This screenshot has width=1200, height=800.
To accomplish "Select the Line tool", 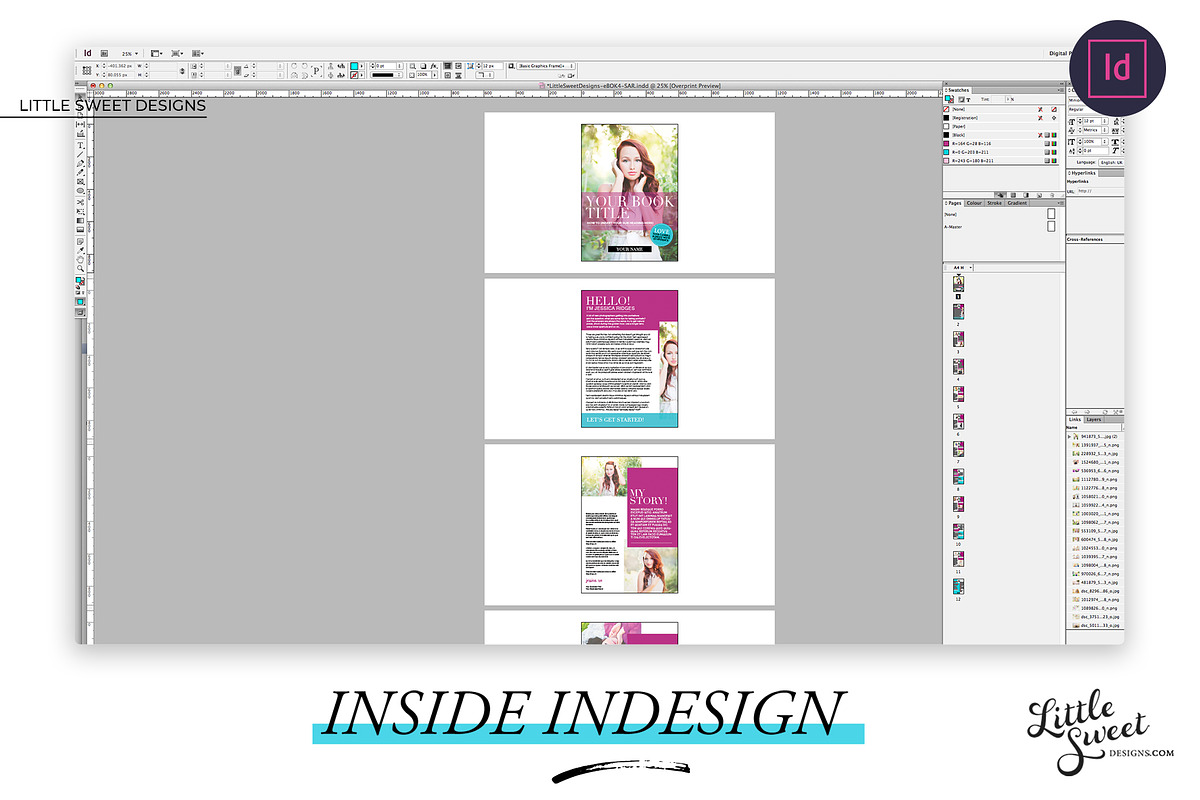I will click(81, 154).
